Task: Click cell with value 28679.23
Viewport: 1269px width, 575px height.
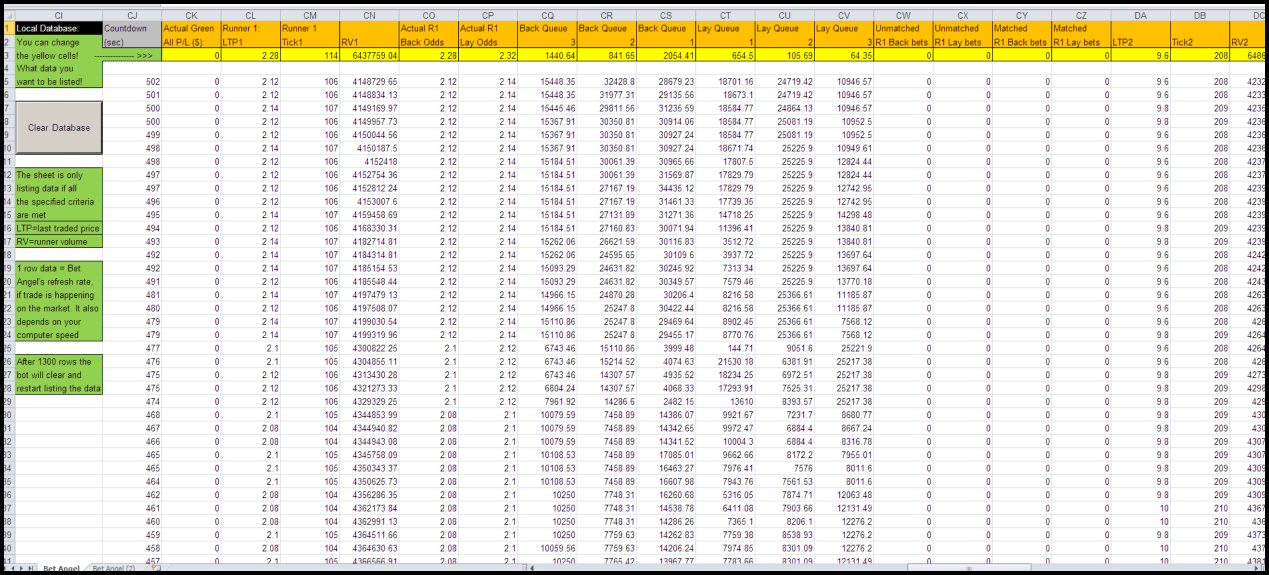Action: click(x=665, y=81)
